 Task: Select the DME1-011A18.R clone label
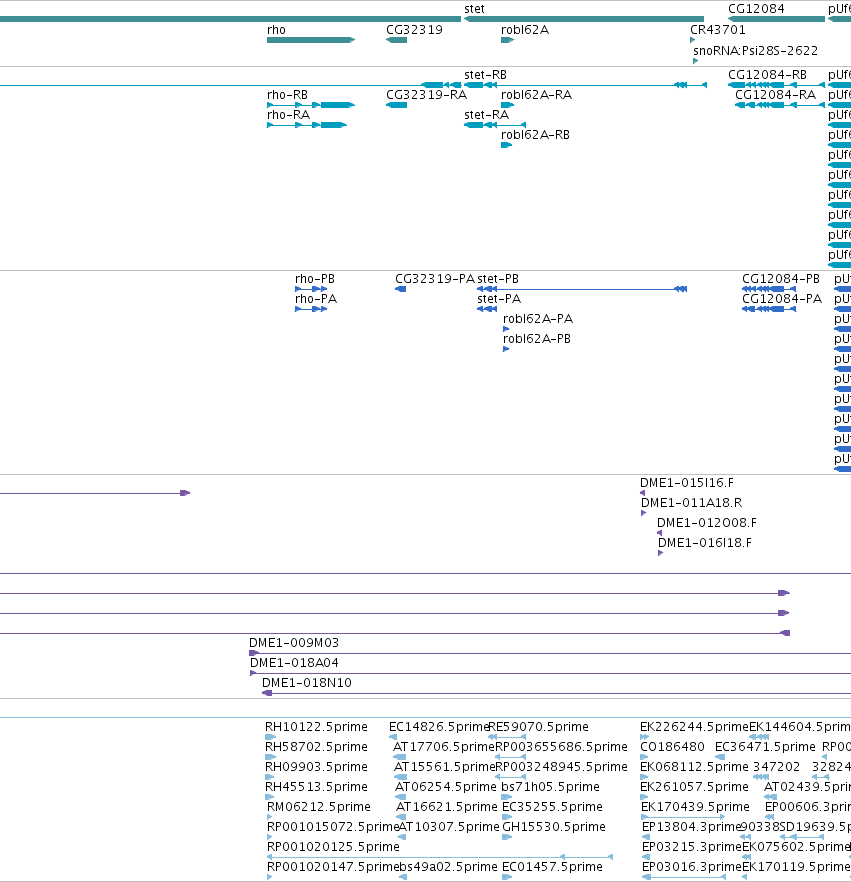pyautogui.click(x=691, y=503)
